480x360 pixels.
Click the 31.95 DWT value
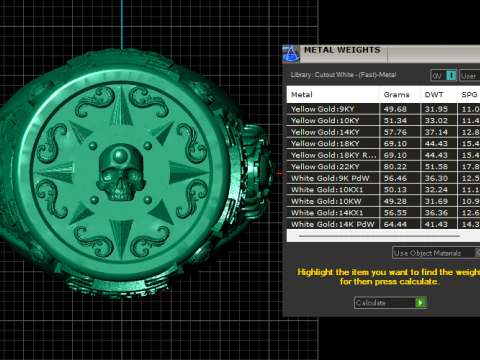pyautogui.click(x=436, y=109)
